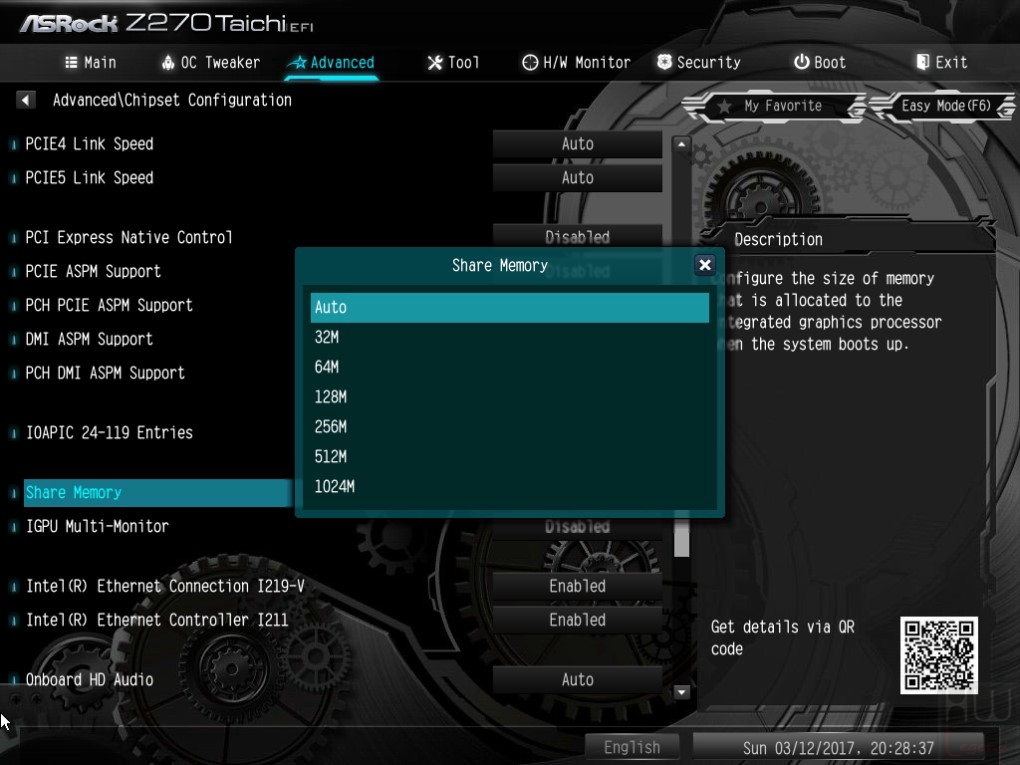Image resolution: width=1020 pixels, height=765 pixels.
Task: Click the Exit door icon
Action: pyautogui.click(x=922, y=62)
